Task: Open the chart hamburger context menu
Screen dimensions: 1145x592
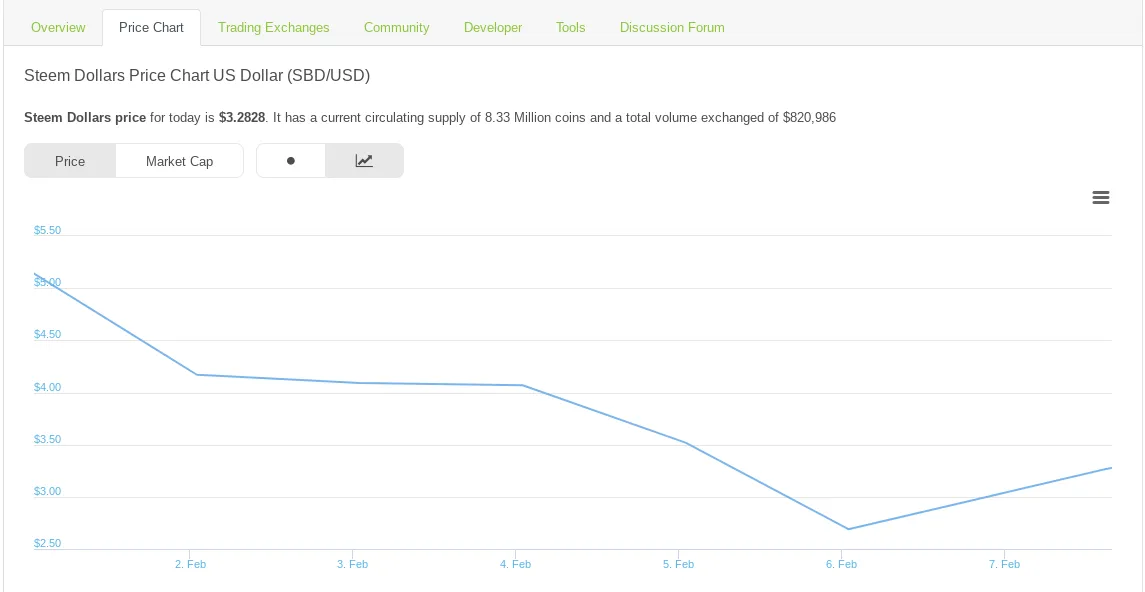Action: point(1100,197)
